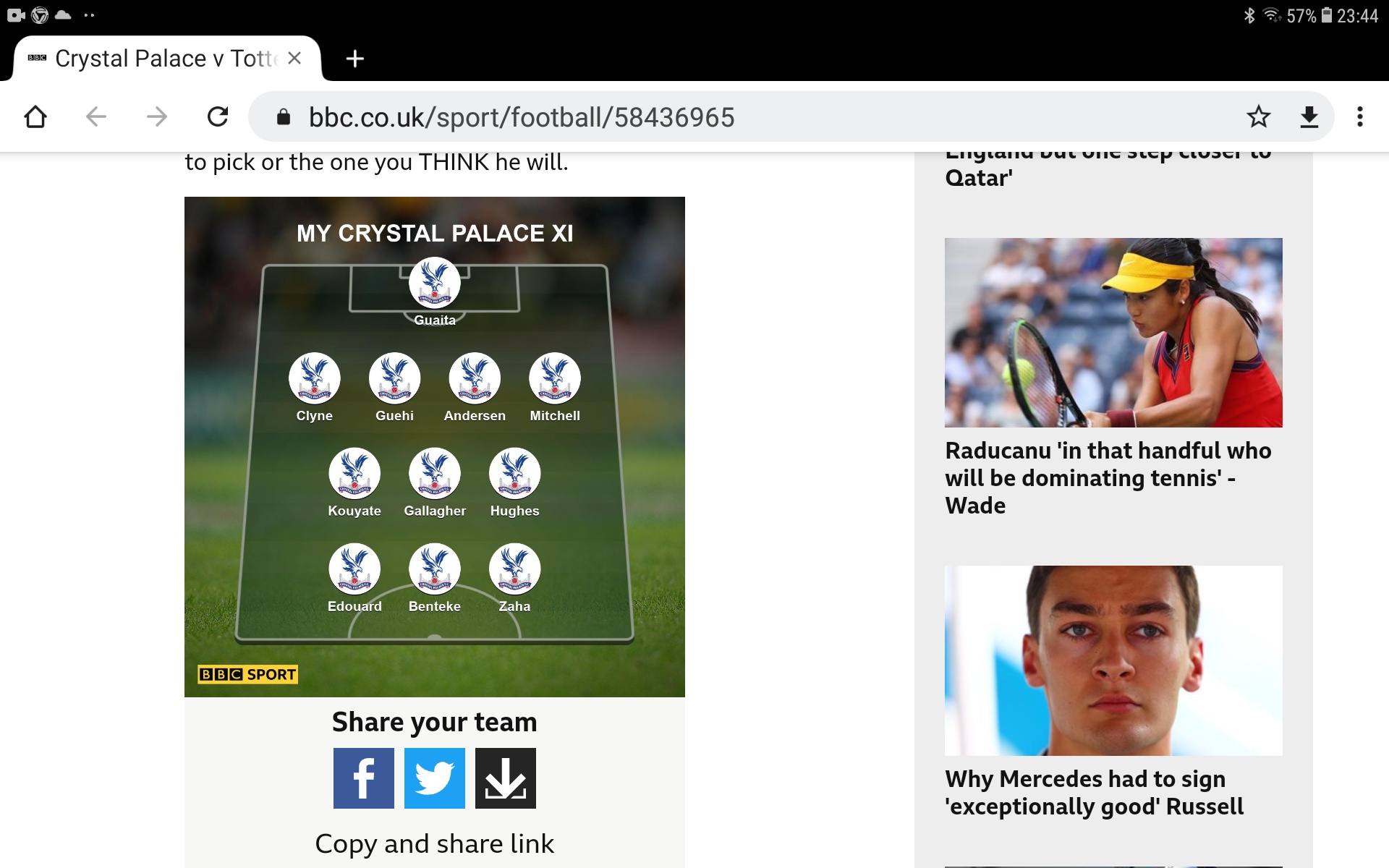
Task: Open Chrome three-dot menu
Action: tap(1359, 116)
